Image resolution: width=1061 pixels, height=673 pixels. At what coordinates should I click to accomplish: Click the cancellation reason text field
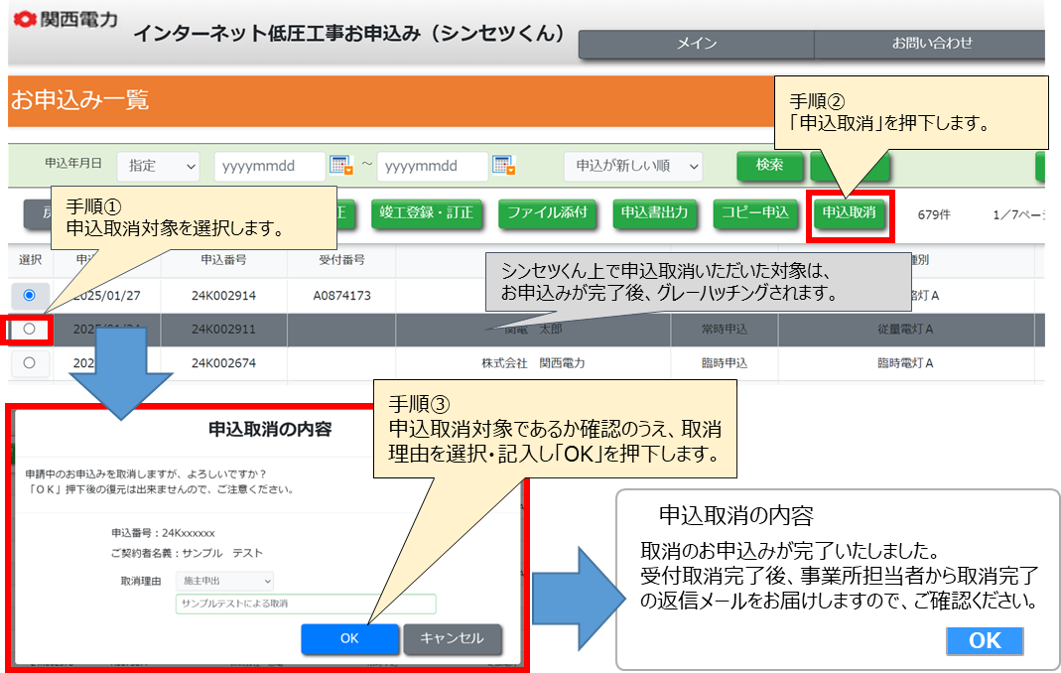pos(306,603)
